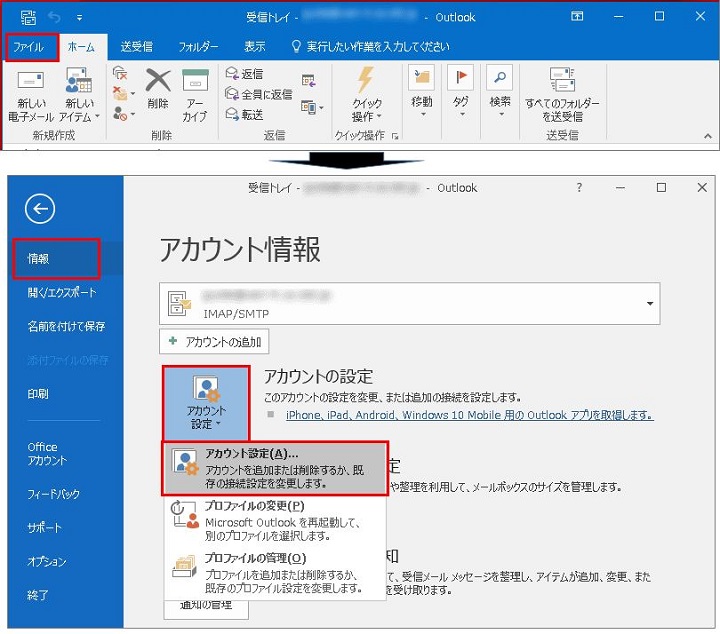Open the クイック操作 dialog launcher

click(x=395, y=136)
